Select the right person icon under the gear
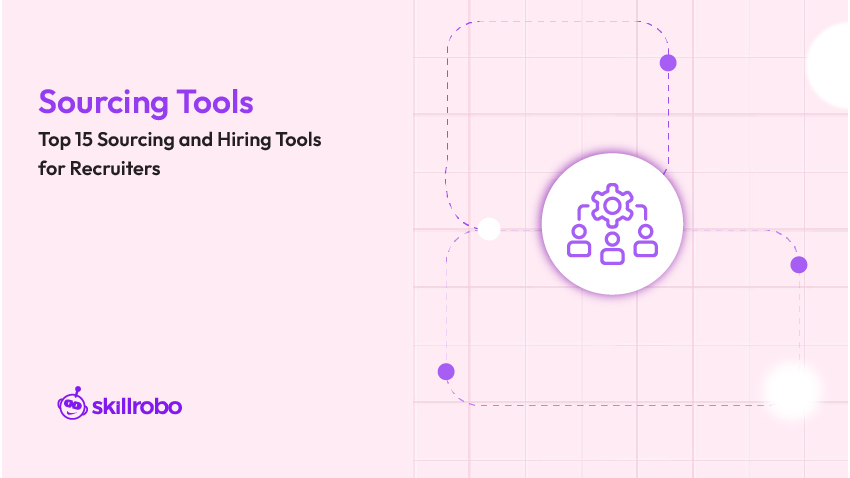Viewport: 850px width, 478px height. tap(646, 241)
